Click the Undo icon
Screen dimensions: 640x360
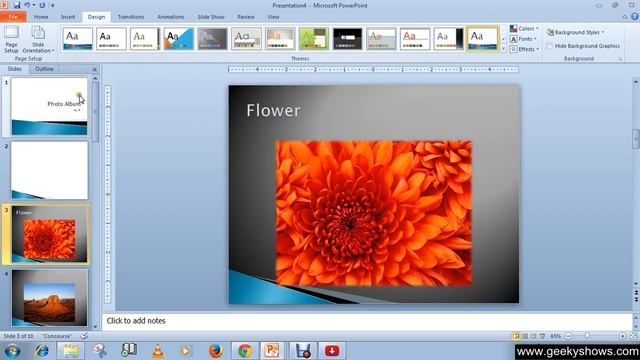[x=27, y=5]
